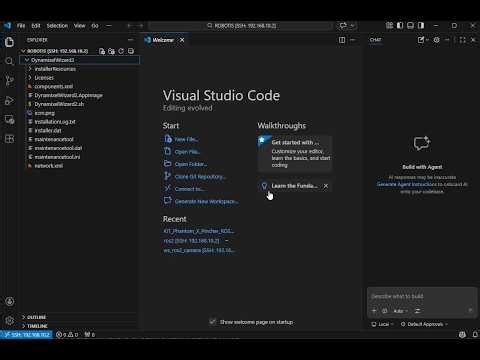The image size is (480, 360).
Task: Collapse the DynamixelWizard2 folder
Action: 27,60
